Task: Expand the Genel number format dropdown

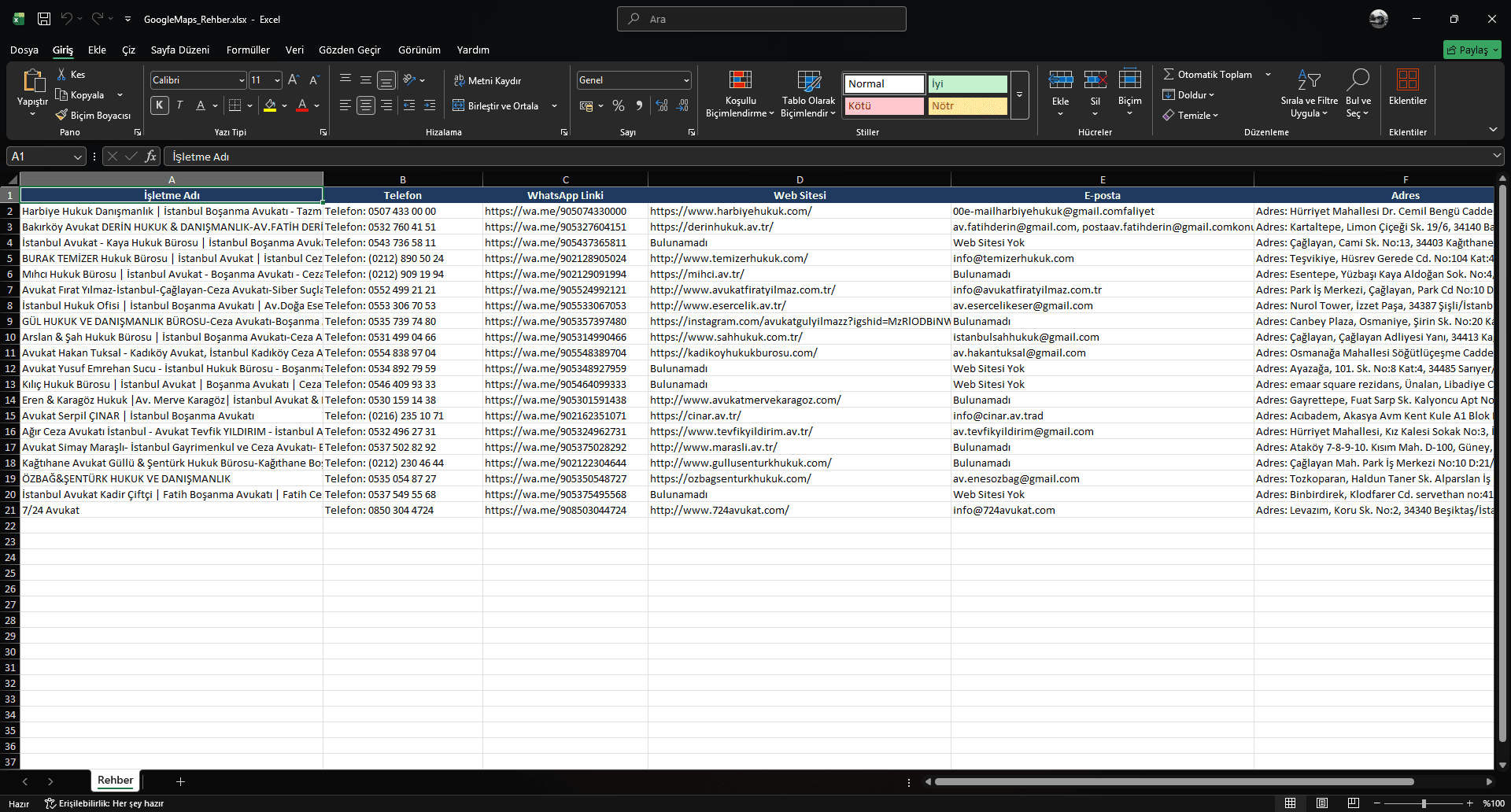Action: point(686,80)
